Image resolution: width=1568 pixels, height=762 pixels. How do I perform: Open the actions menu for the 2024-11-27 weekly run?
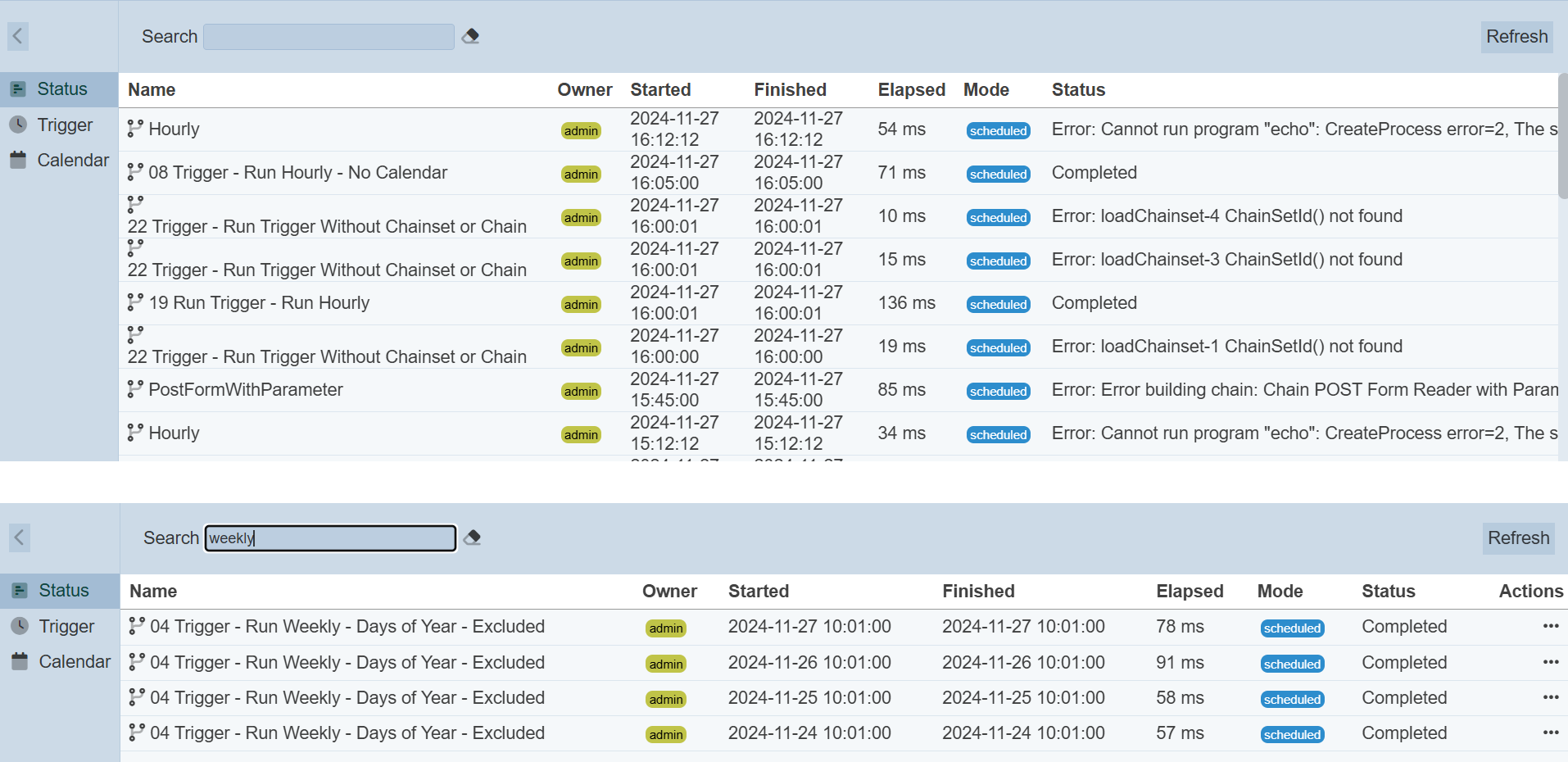coord(1550,626)
